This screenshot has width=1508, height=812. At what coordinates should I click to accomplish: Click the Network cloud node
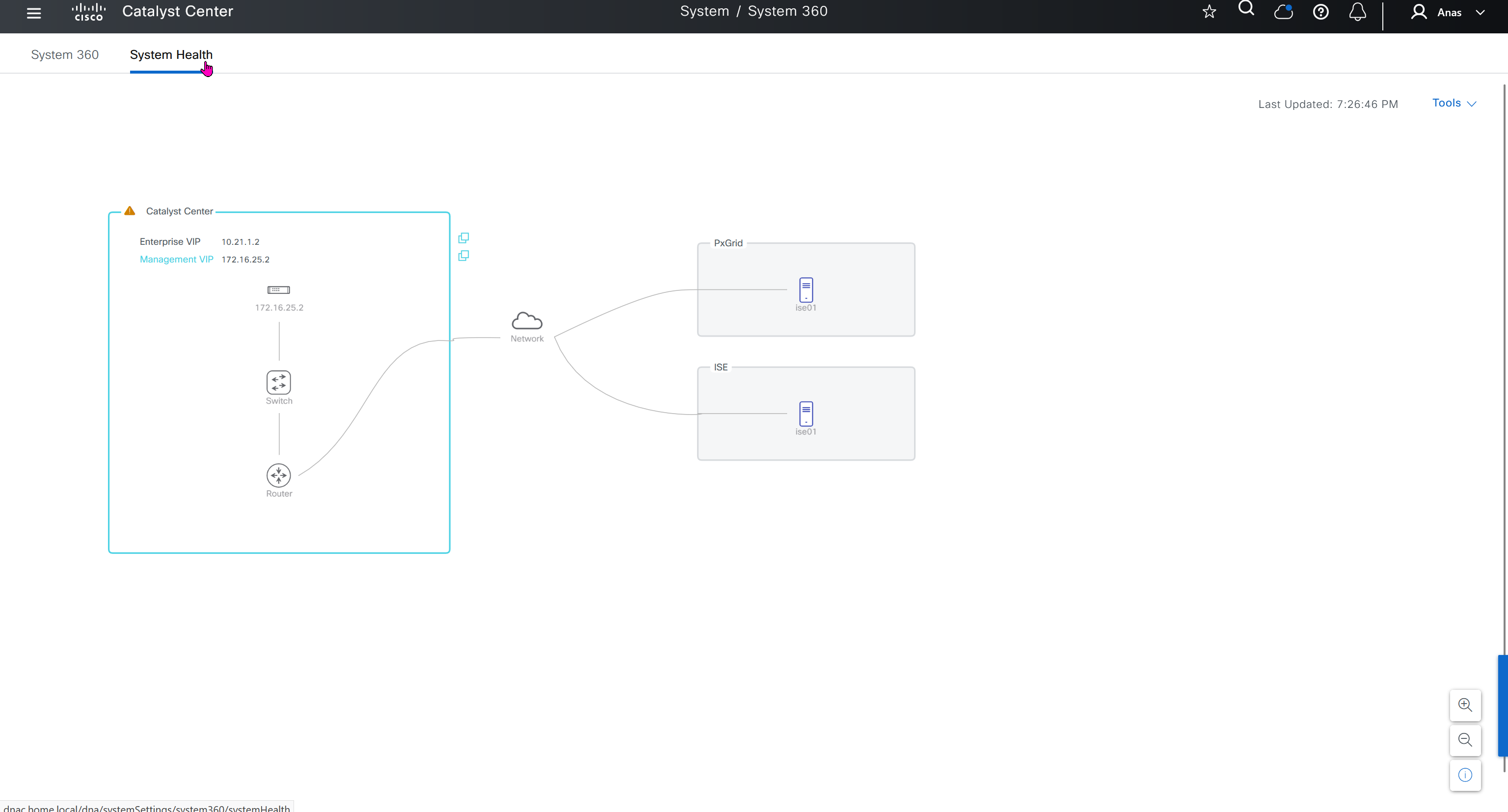(x=527, y=321)
